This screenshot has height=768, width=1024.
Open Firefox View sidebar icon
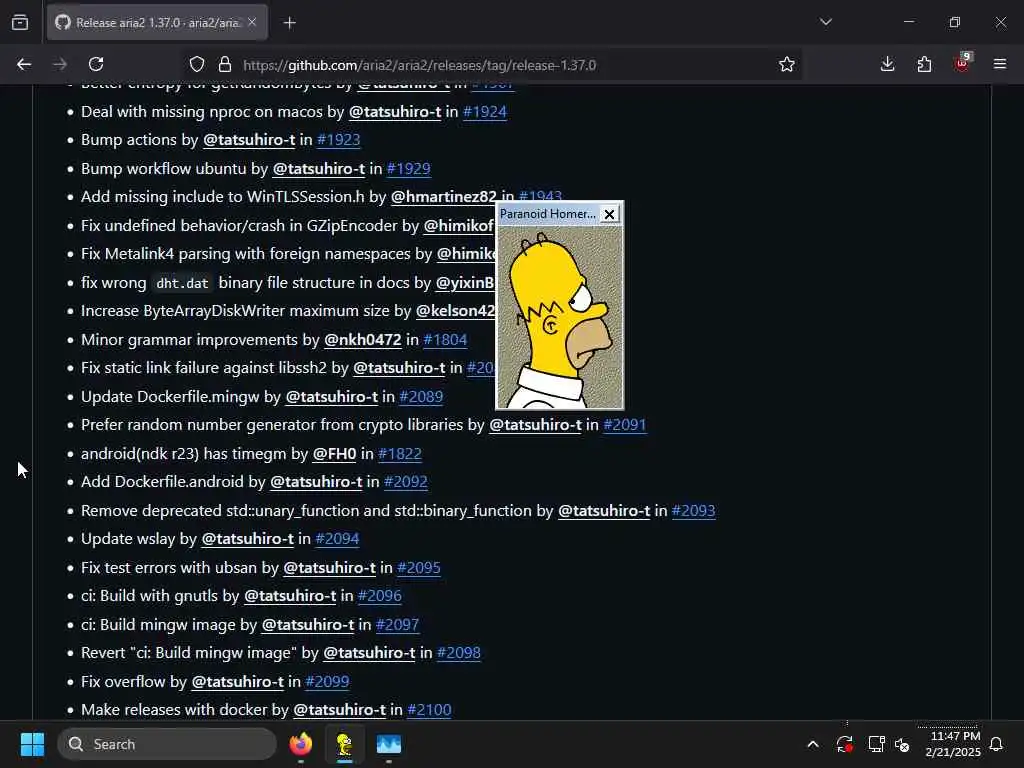[20, 22]
